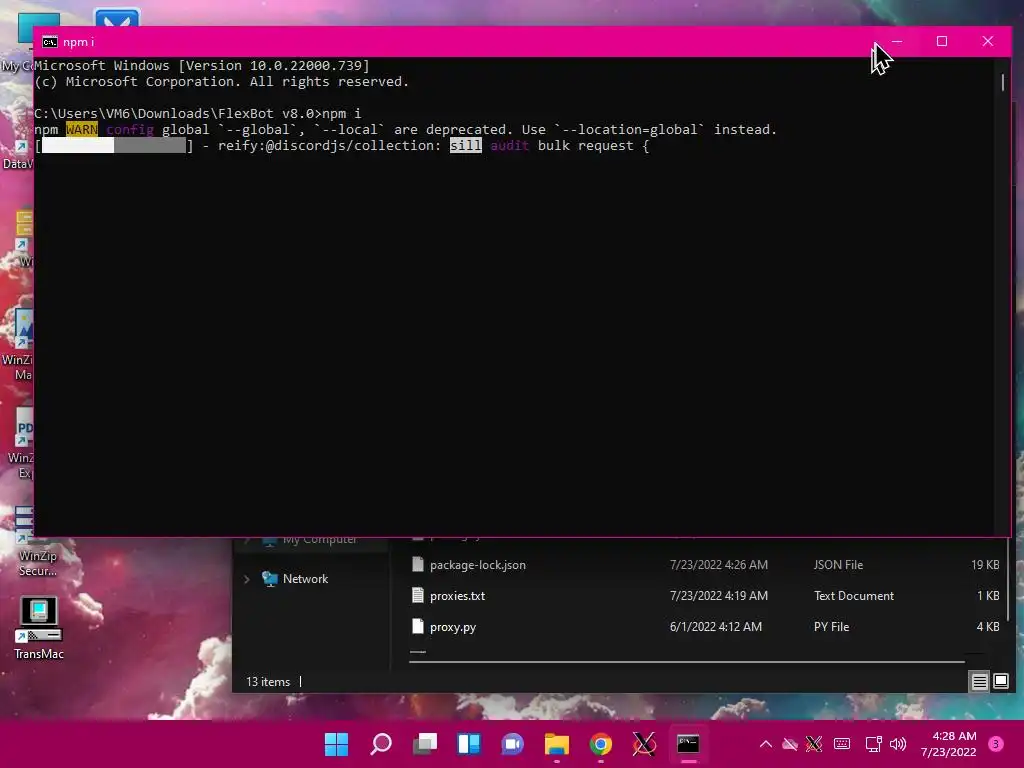Viewport: 1024px width, 768px height.
Task: Show hidden system tray icons
Action: click(x=765, y=744)
